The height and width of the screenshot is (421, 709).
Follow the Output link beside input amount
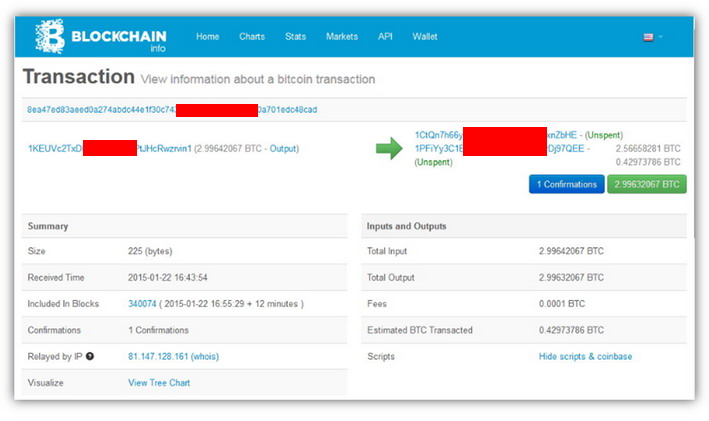283,148
